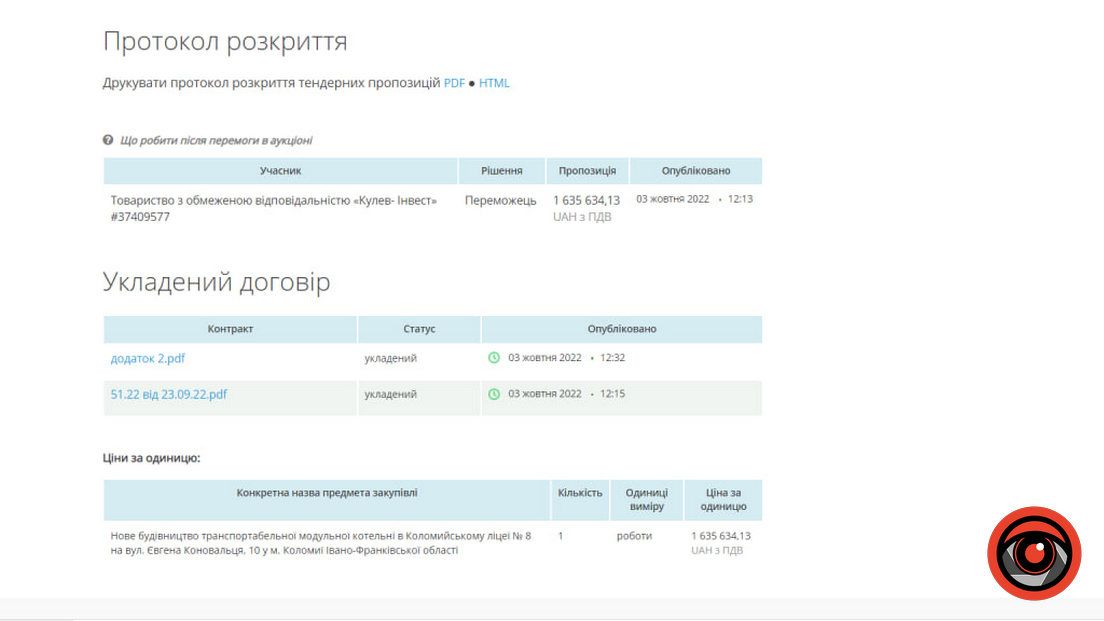Click the red eye logo in the corner

point(1034,553)
